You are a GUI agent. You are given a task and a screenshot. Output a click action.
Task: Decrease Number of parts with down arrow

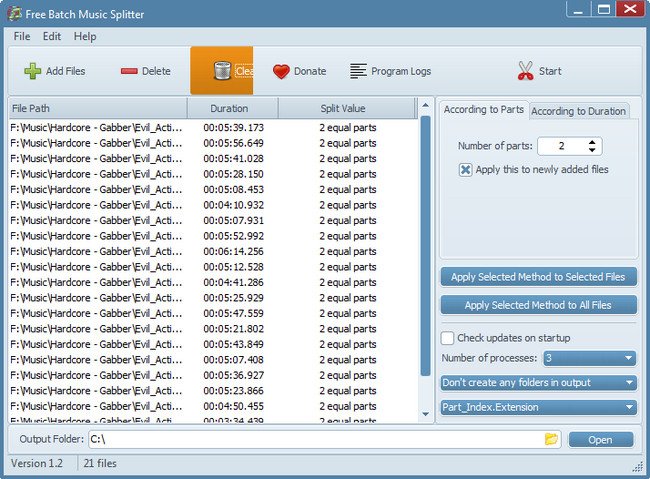[x=592, y=150]
